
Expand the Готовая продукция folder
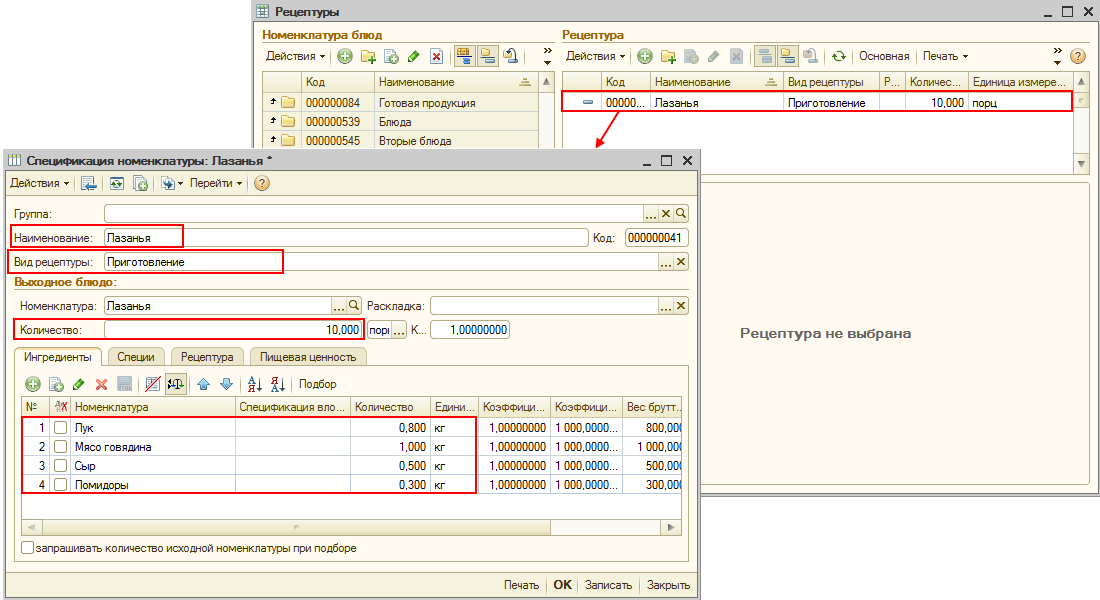272,102
